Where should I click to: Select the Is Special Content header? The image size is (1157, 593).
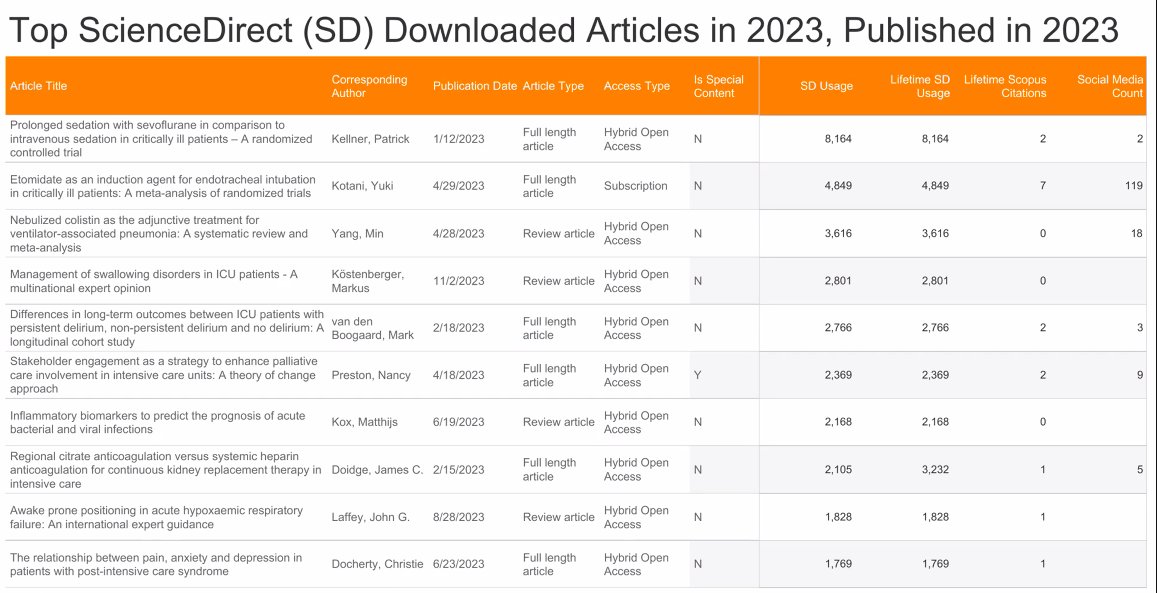[x=719, y=86]
